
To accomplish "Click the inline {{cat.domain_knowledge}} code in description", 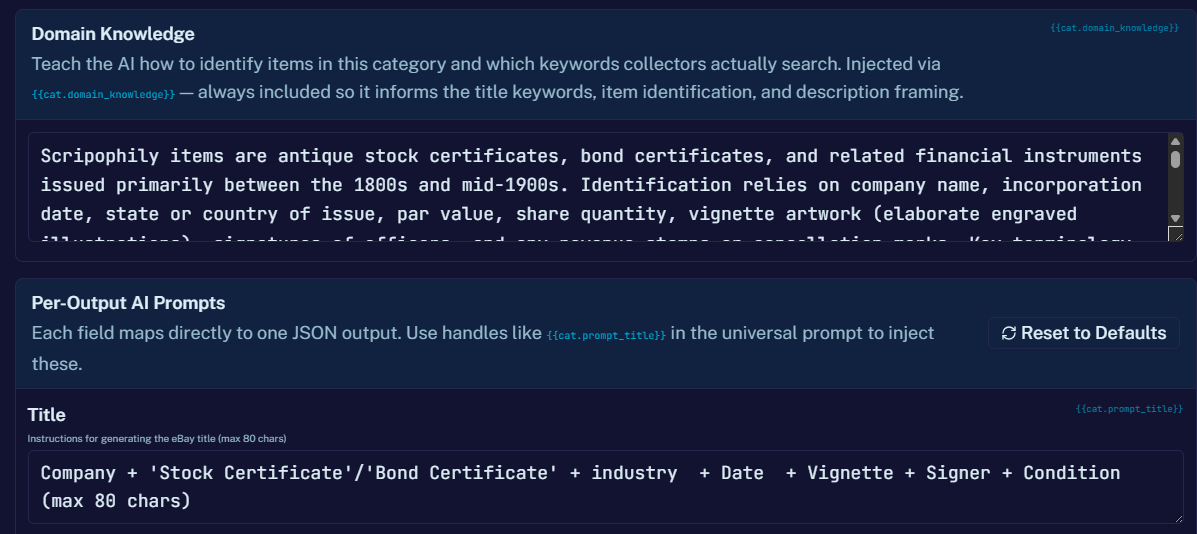I will coord(104,94).
